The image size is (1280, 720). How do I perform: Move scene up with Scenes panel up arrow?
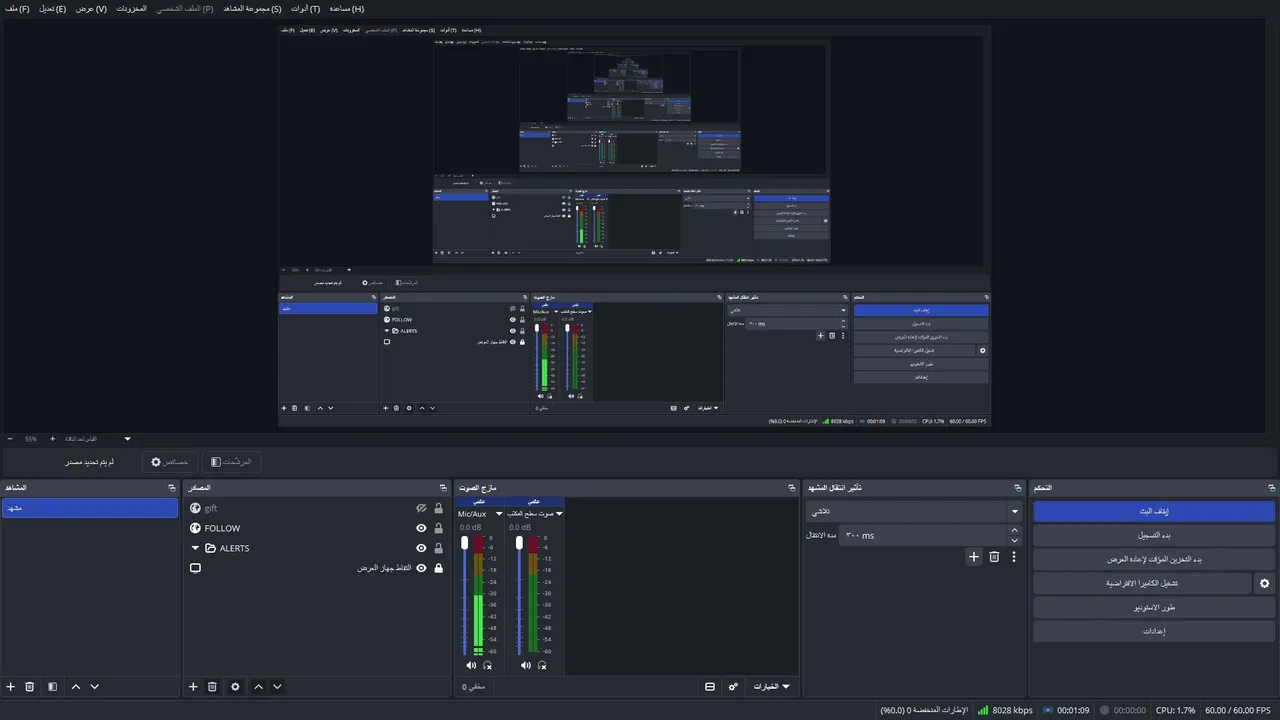click(76, 687)
